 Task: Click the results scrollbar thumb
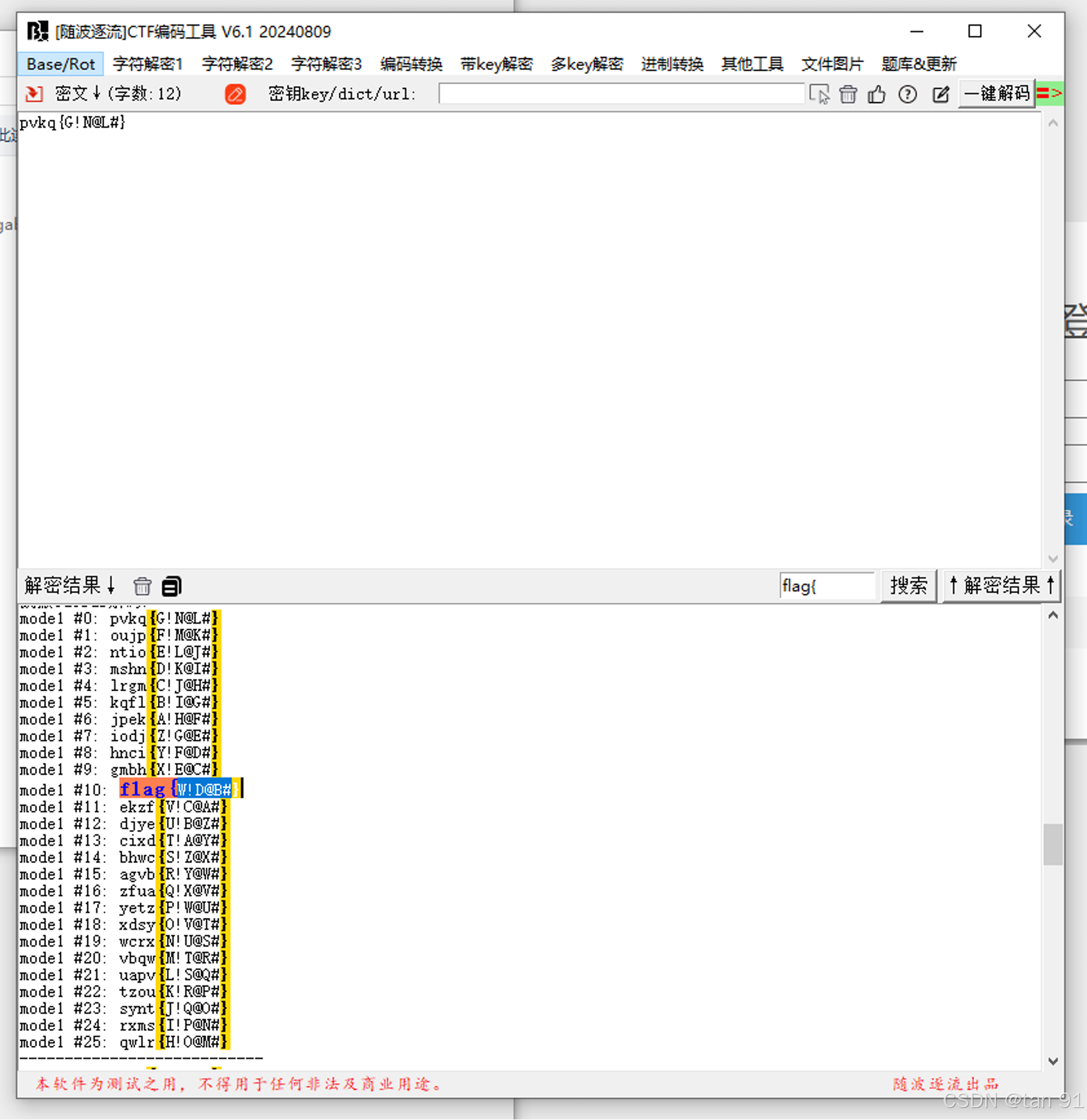tap(1053, 844)
